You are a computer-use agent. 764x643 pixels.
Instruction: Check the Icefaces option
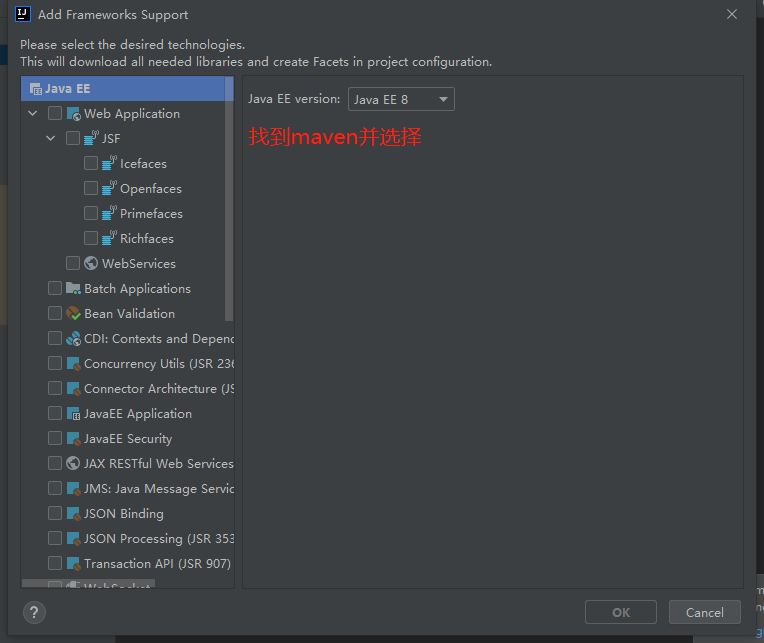(91, 163)
